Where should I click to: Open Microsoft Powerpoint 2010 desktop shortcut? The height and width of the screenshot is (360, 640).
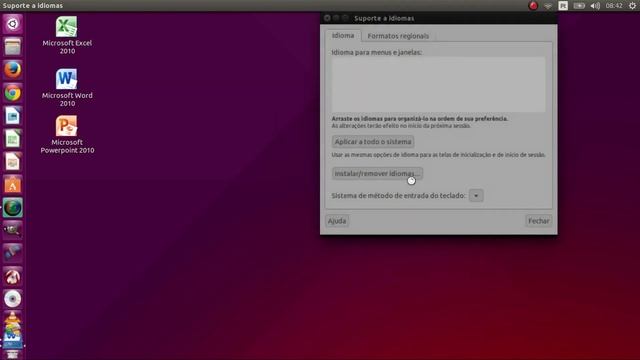[x=67, y=135]
